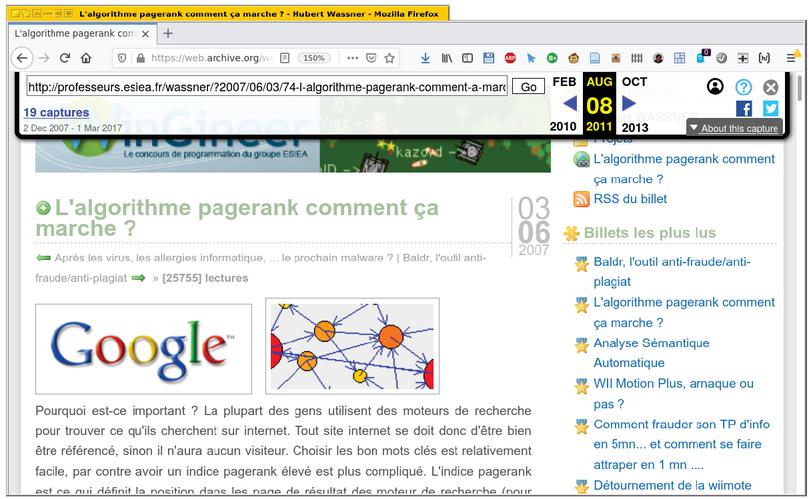Viewport: 809px width, 499px height.
Task: Click the orange box extension icon
Action: (616, 58)
